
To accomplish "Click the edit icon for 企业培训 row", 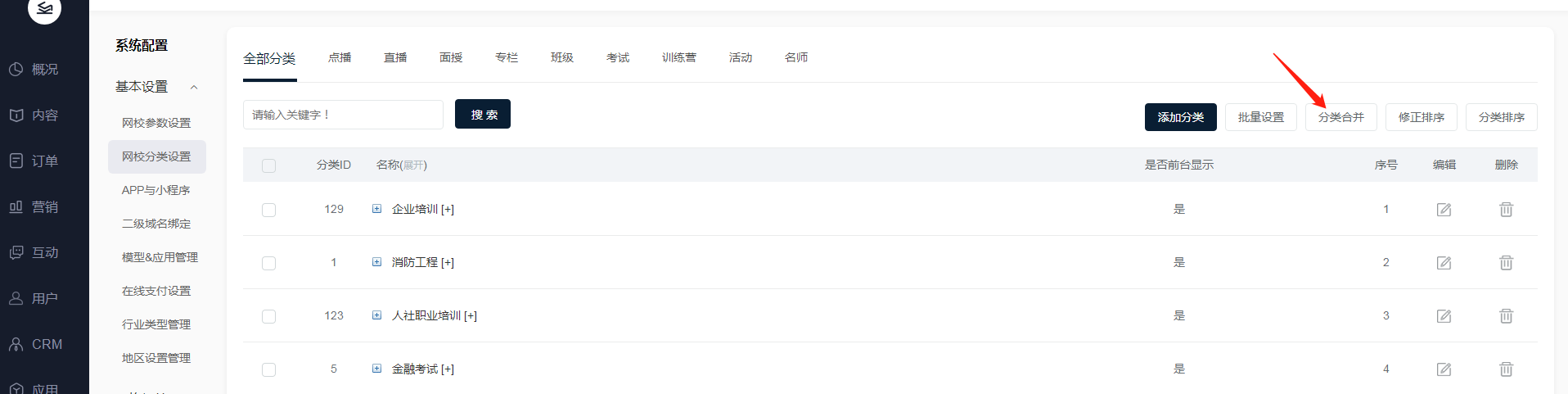I will tap(1444, 210).
